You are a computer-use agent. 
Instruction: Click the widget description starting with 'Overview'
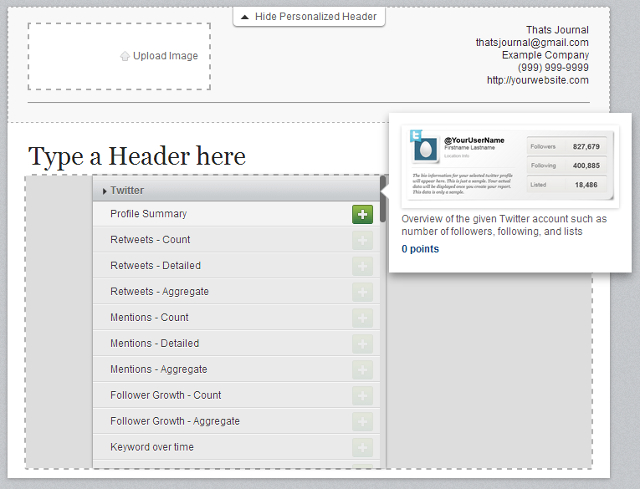[504, 225]
